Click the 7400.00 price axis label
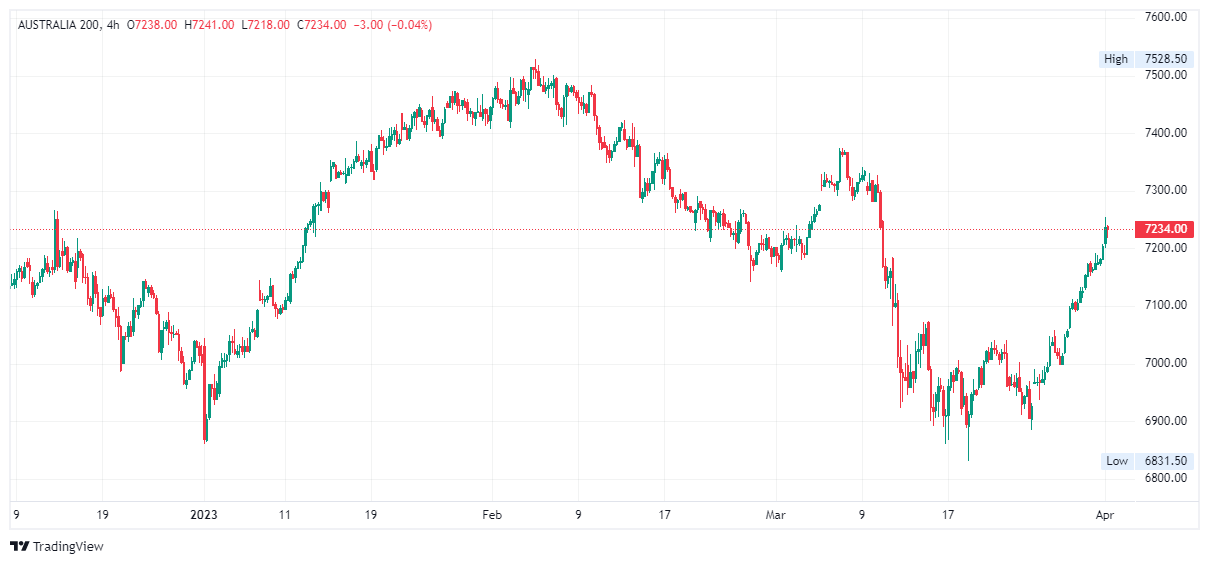 pyautogui.click(x=1165, y=133)
